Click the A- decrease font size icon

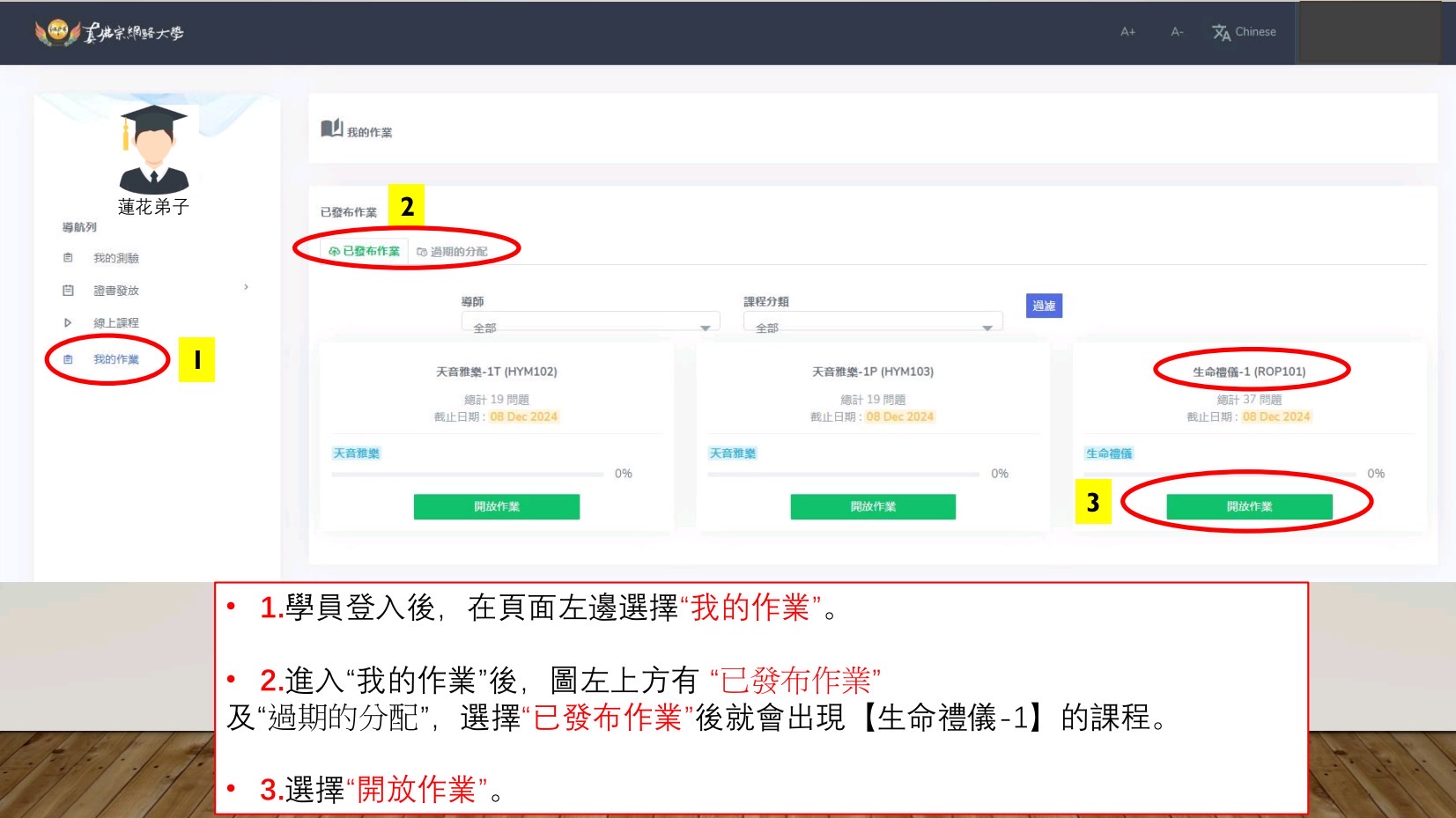(x=1177, y=32)
